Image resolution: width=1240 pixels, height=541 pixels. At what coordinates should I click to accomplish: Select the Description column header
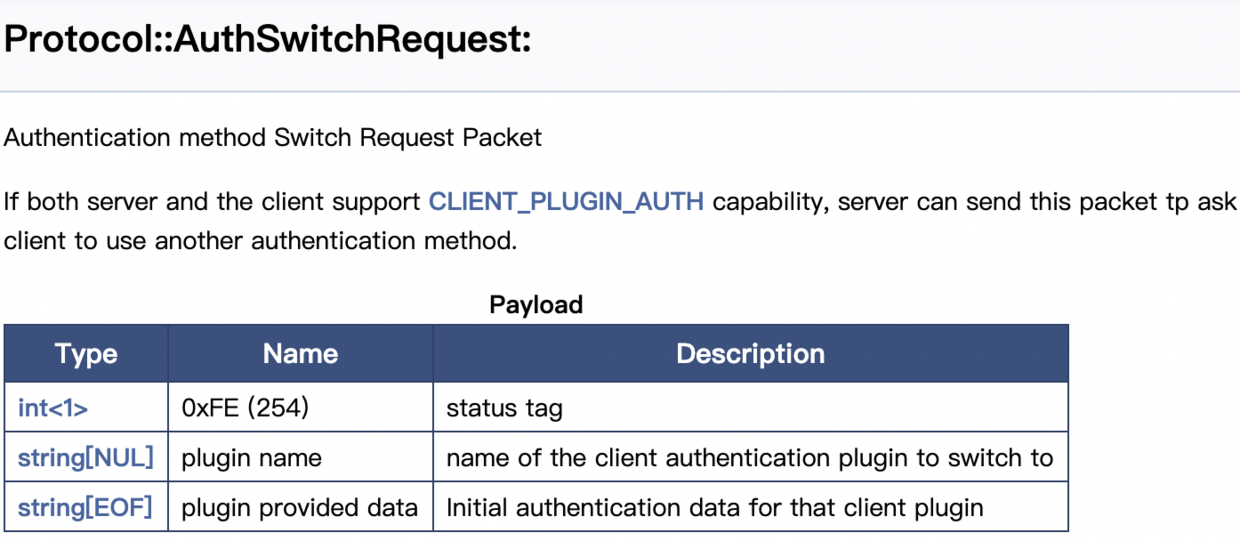point(750,354)
